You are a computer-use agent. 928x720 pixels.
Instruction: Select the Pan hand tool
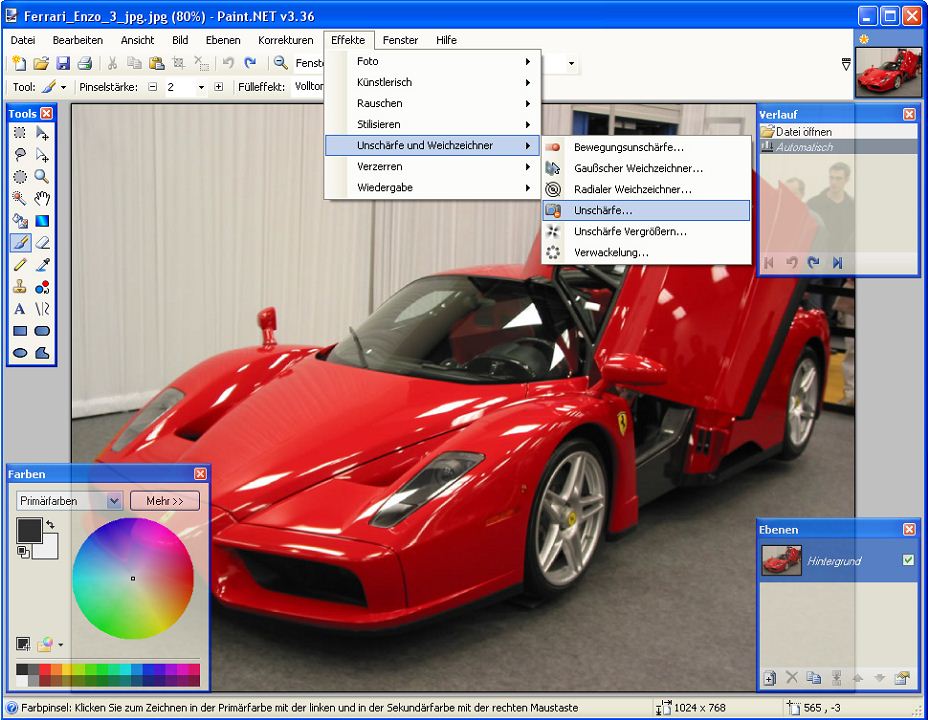42,198
